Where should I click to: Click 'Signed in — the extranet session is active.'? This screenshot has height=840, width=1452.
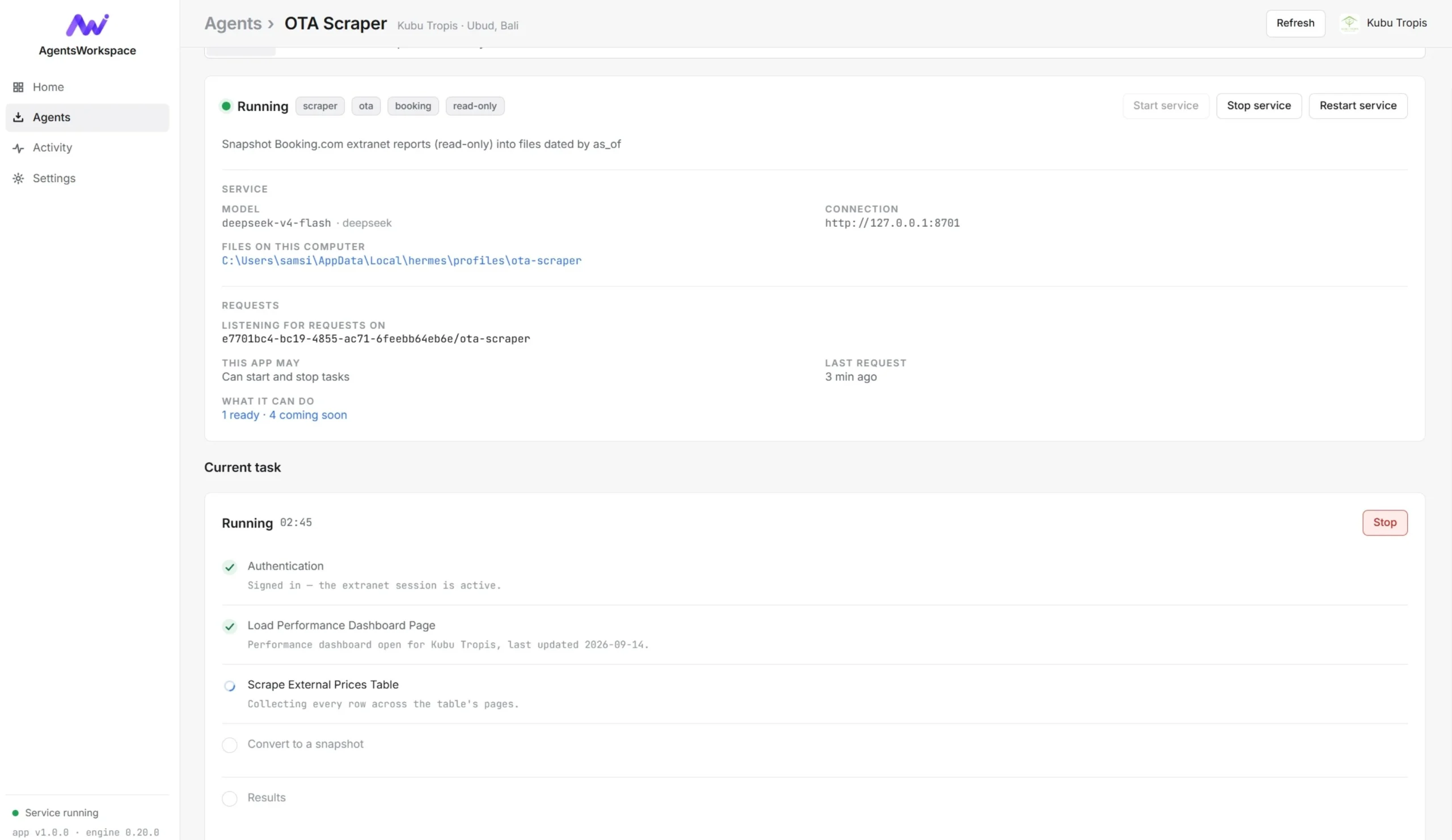pos(374,585)
